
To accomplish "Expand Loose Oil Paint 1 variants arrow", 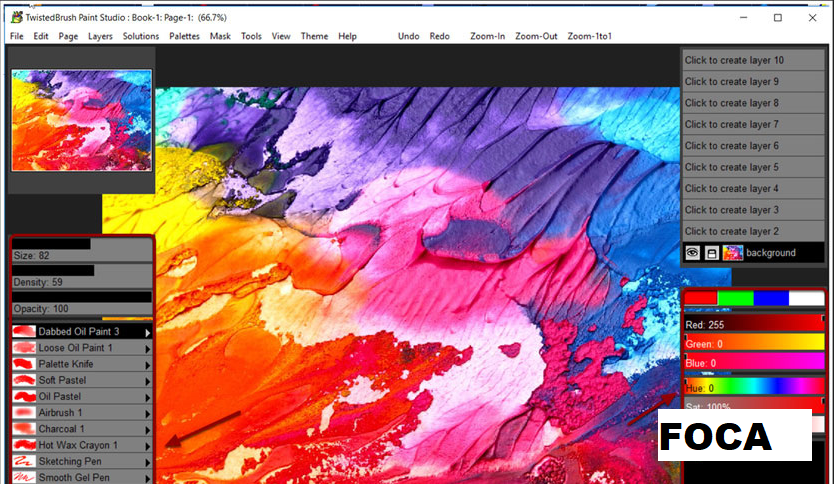I will 148,349.
